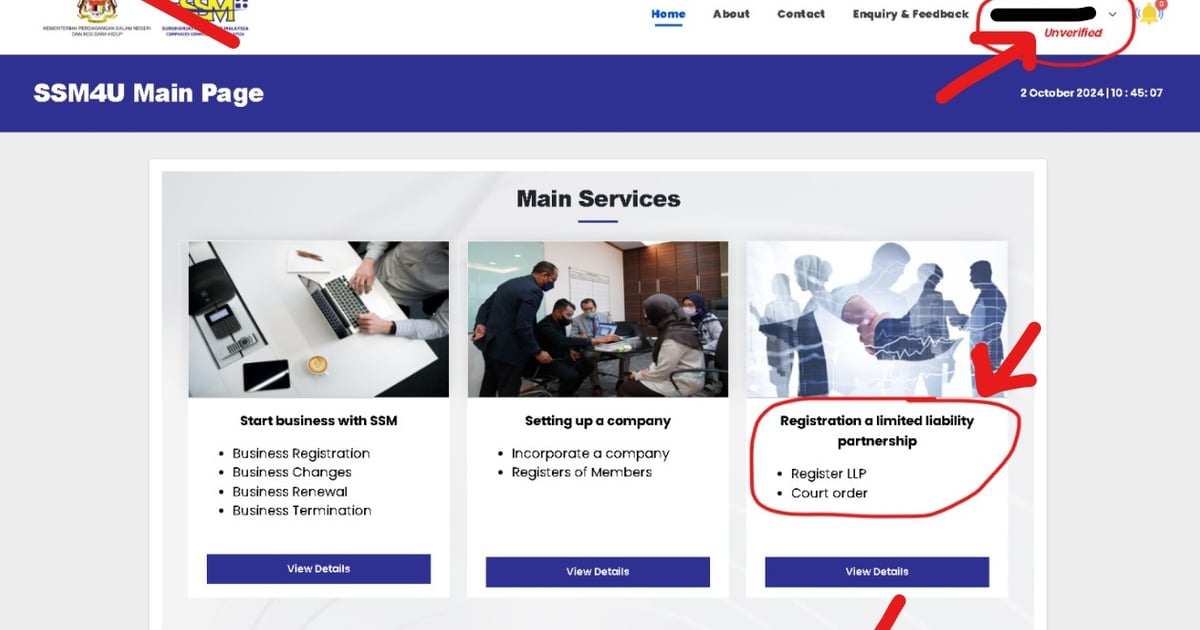Image resolution: width=1200 pixels, height=630 pixels.
Task: Click the 'SSM4U Main Page' heading
Action: (x=148, y=93)
